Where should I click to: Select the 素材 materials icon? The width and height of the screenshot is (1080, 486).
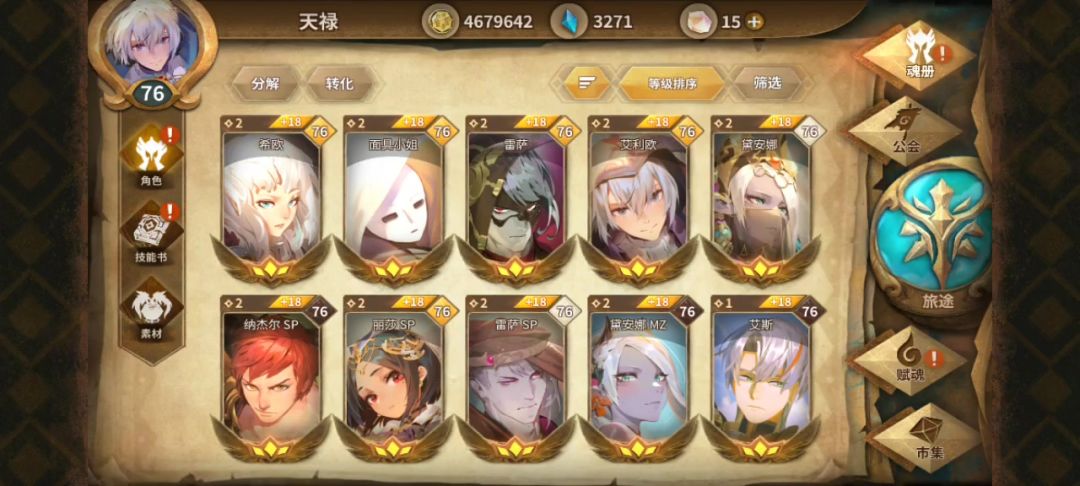[x=152, y=312]
